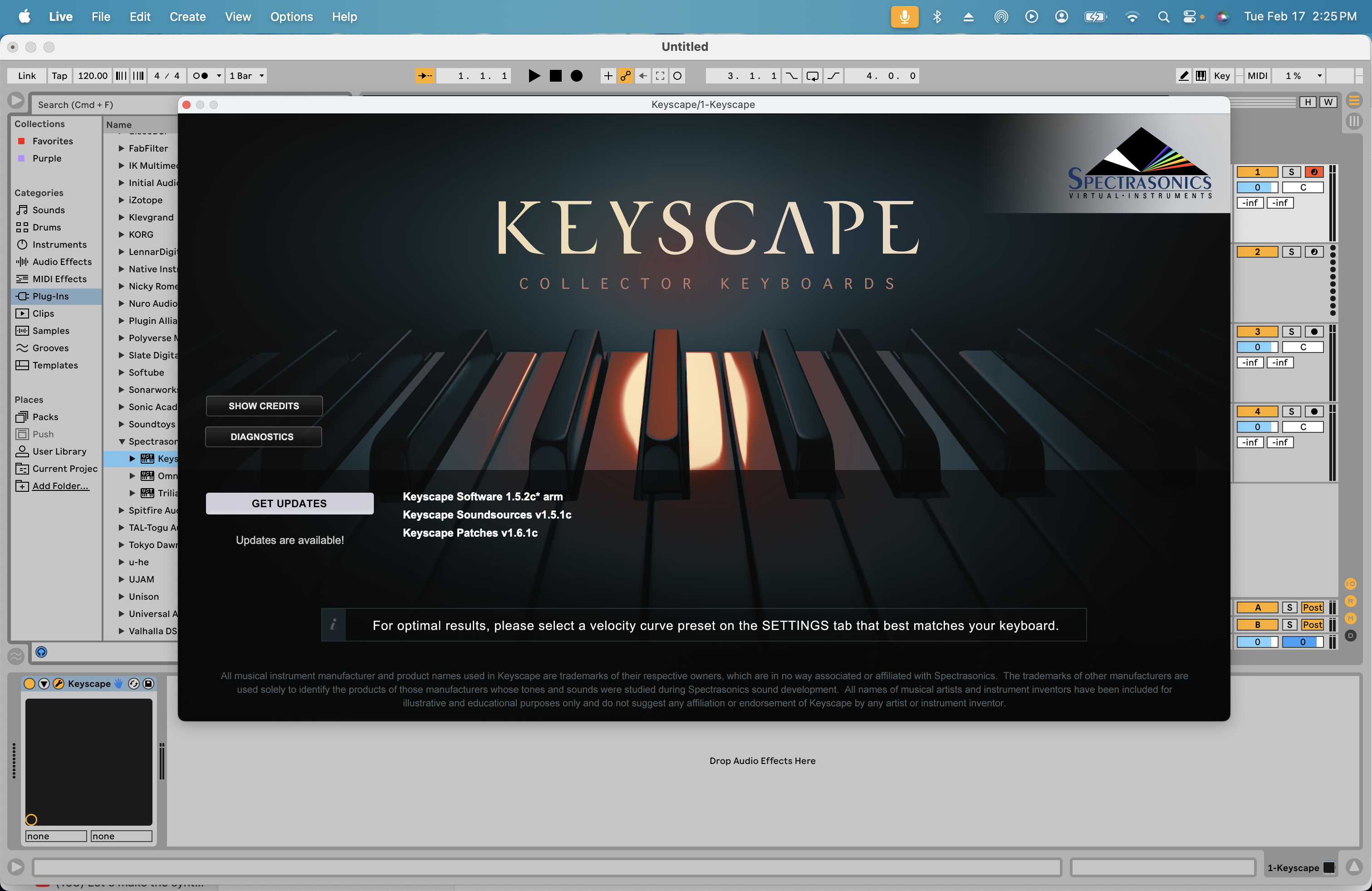The width and height of the screenshot is (1372, 891).
Task: Expand the FabFilter folder
Action: pyautogui.click(x=121, y=148)
